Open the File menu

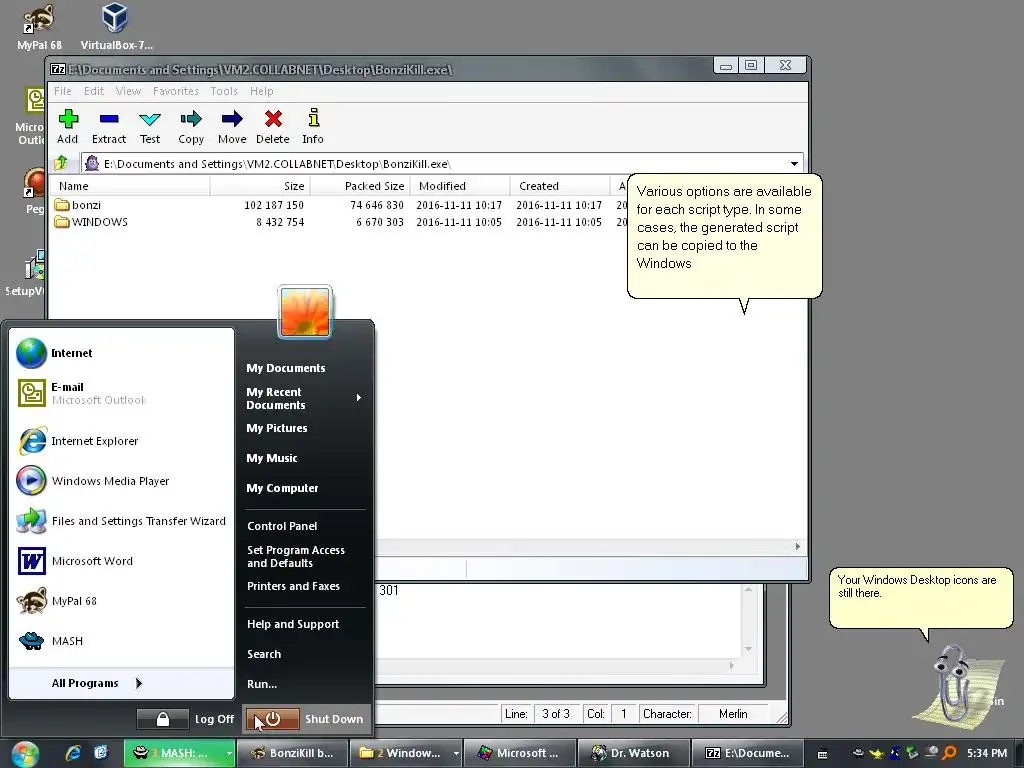pyautogui.click(x=63, y=91)
